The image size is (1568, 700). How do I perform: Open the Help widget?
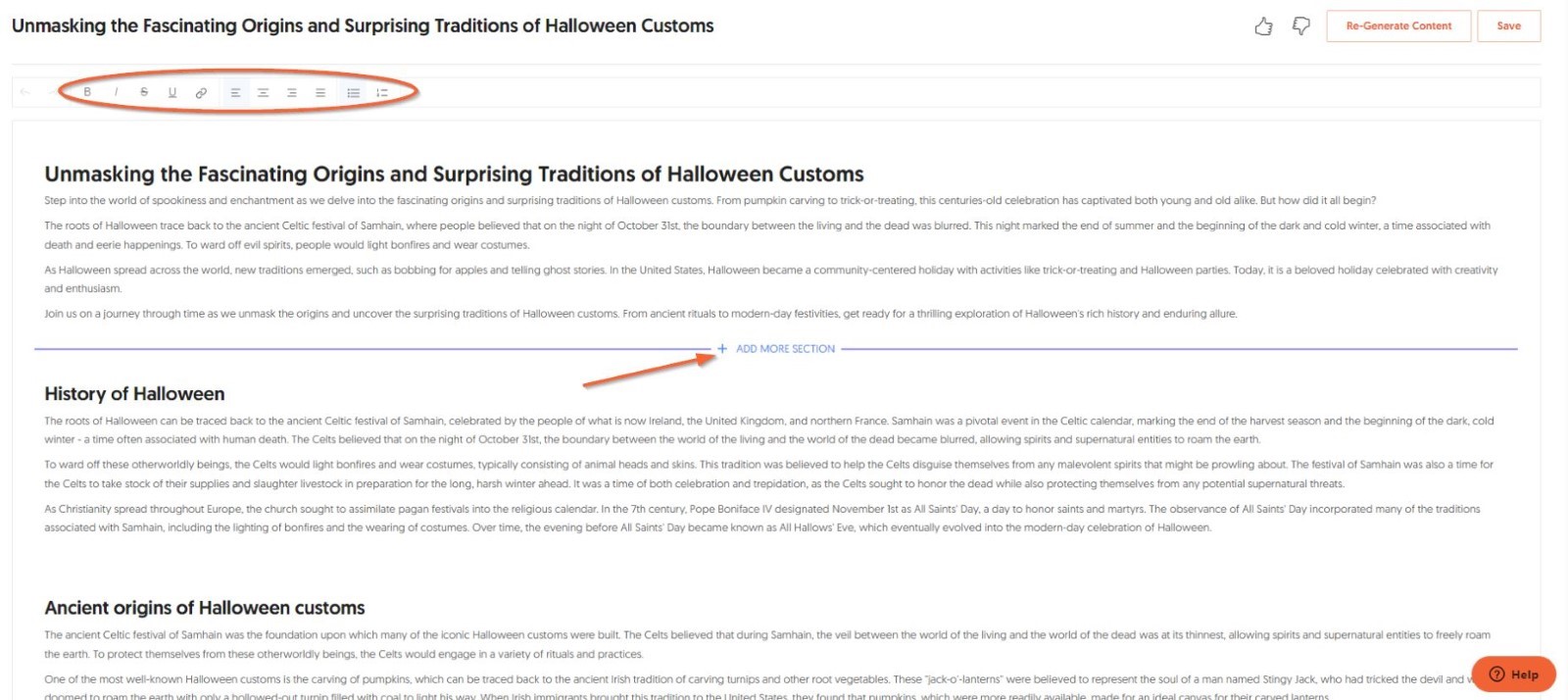point(1513,674)
